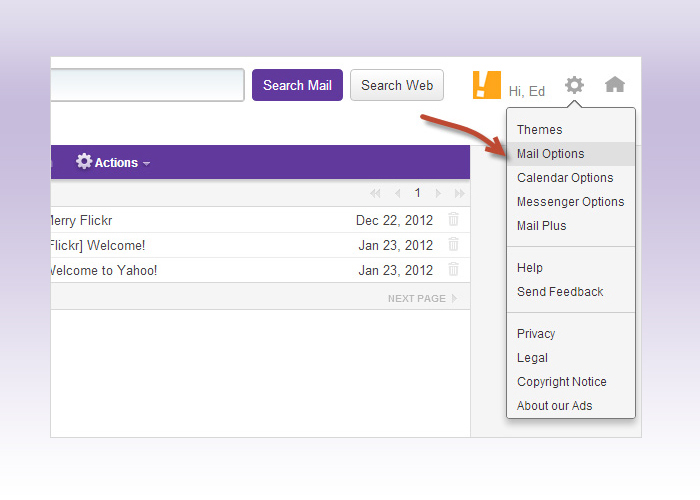The height and width of the screenshot is (500, 700).
Task: Go to the home icon
Action: (615, 84)
